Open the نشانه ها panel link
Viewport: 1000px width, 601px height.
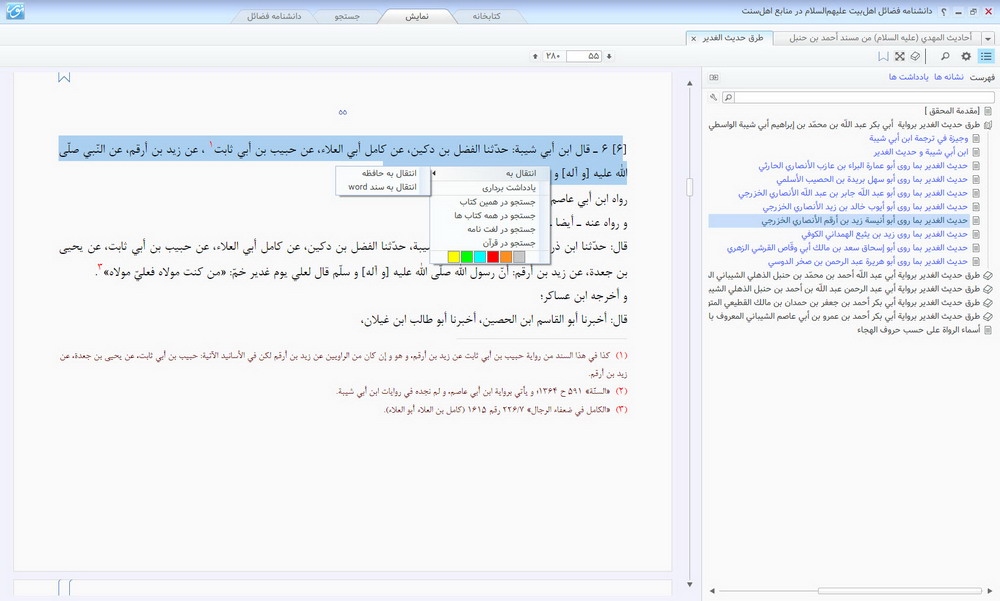click(x=949, y=77)
